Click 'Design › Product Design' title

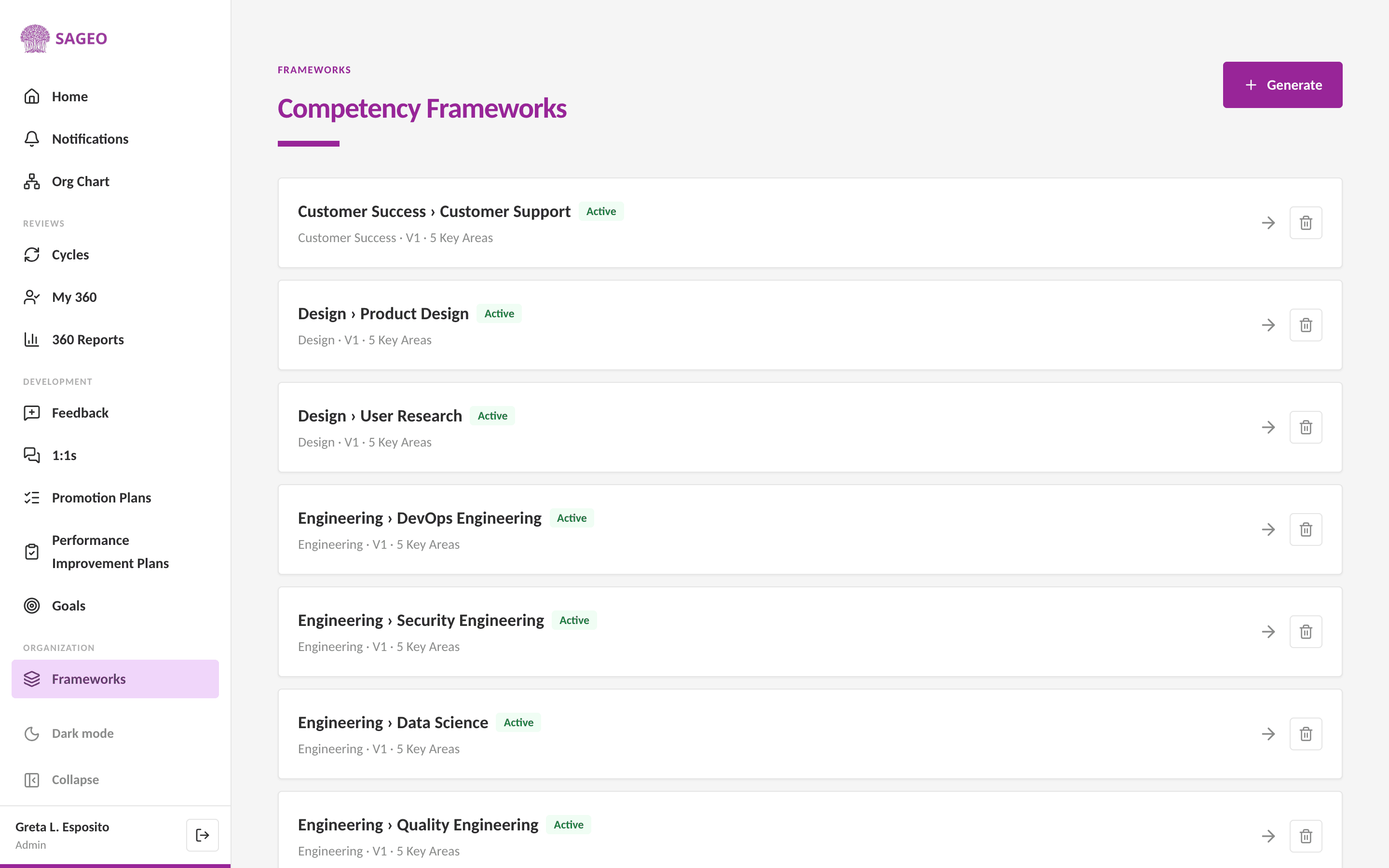point(383,313)
